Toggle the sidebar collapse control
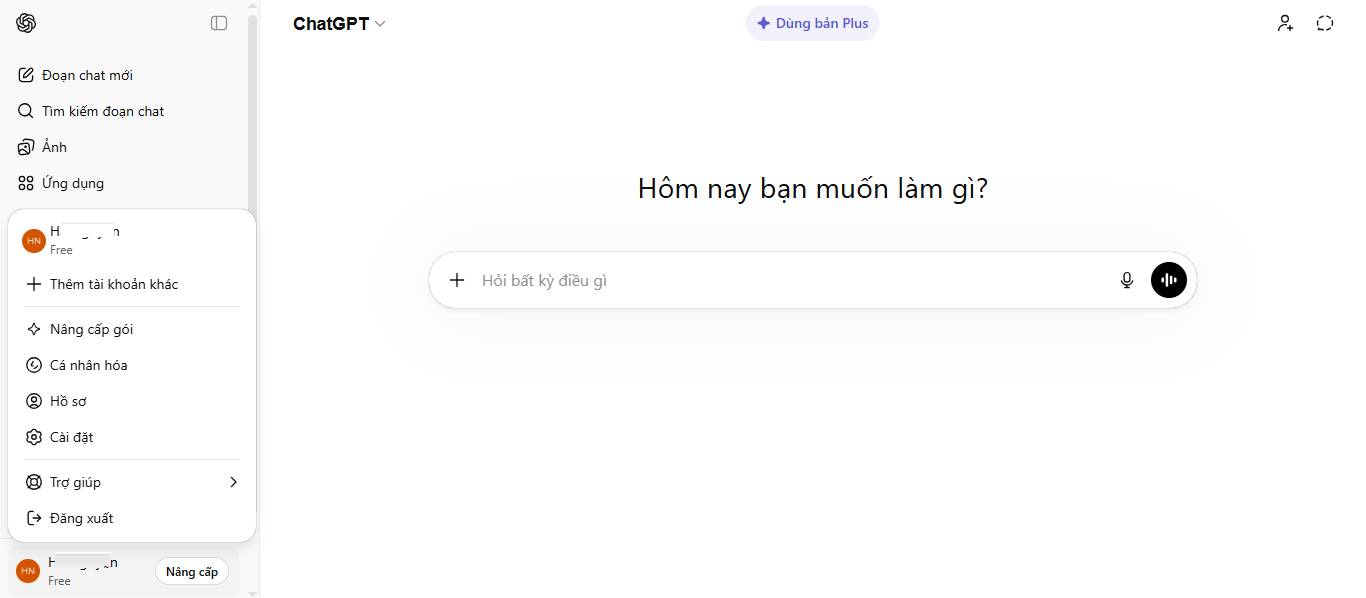The image size is (1366, 598). point(219,22)
